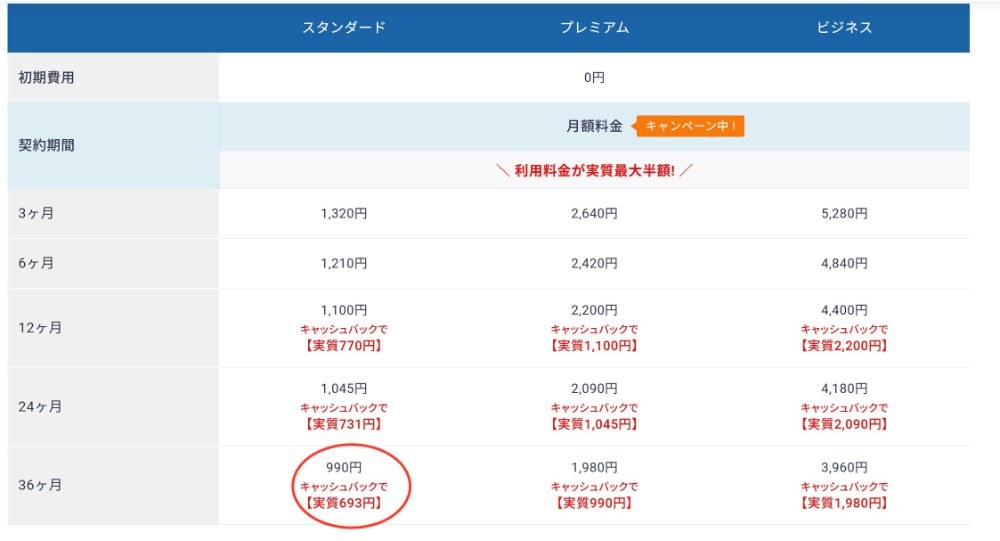Click the 実質770円 cashback price
The width and height of the screenshot is (1000, 541).
[x=344, y=346]
